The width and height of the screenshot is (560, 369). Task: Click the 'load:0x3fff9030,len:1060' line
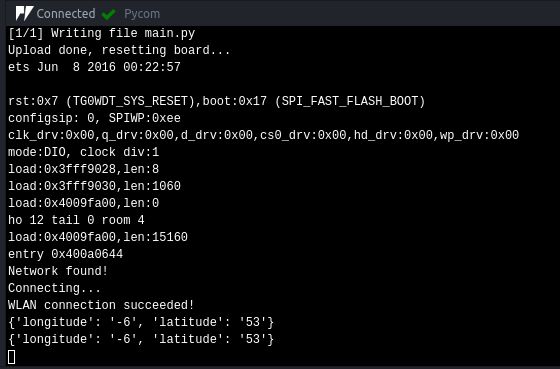(x=94, y=186)
